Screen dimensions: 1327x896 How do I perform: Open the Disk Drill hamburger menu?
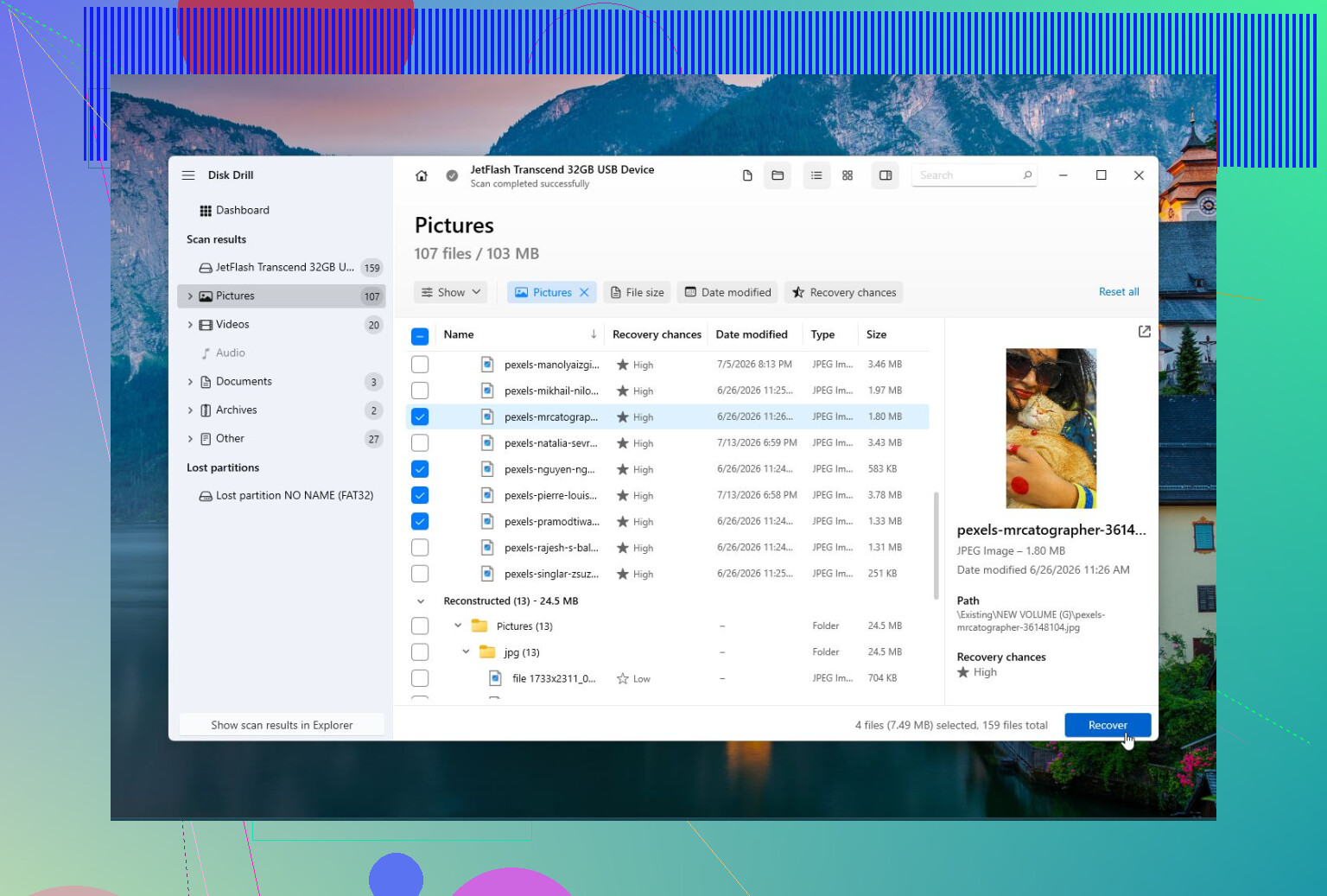188,175
